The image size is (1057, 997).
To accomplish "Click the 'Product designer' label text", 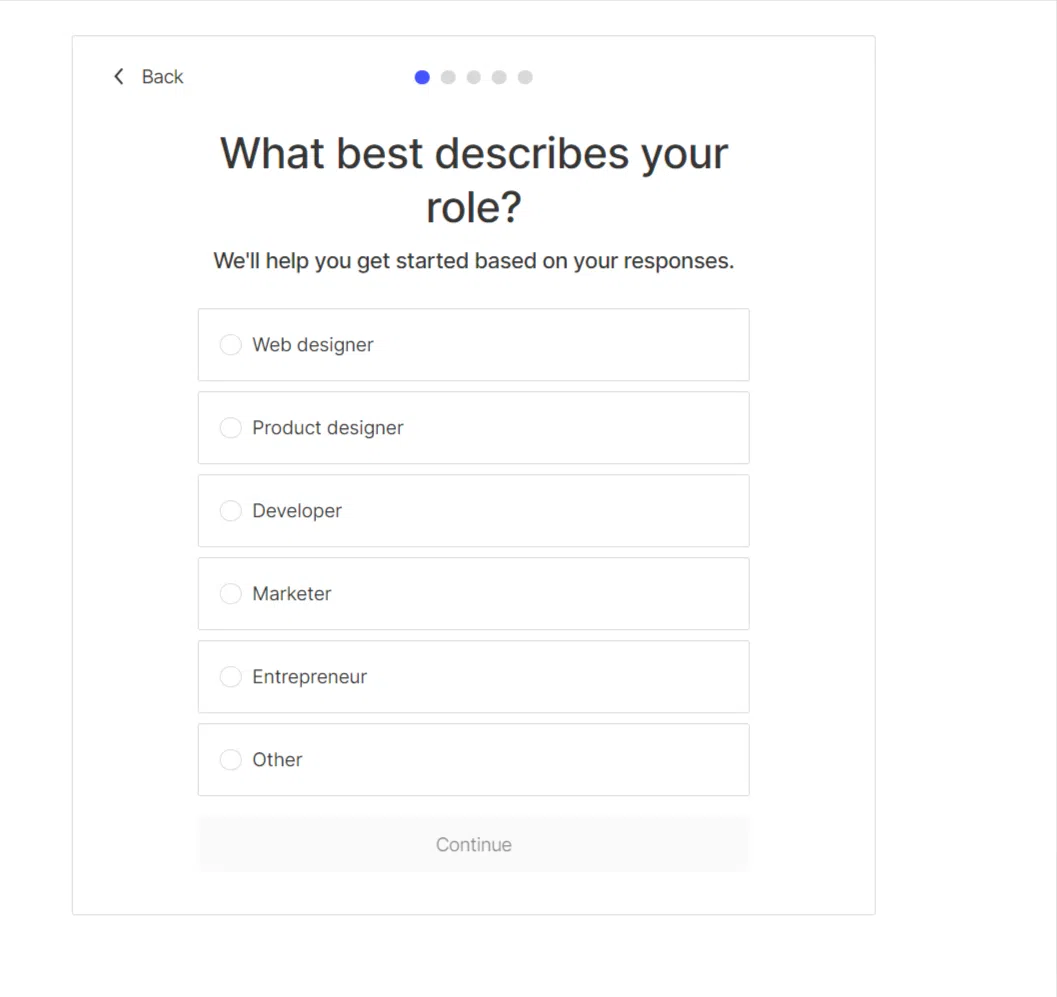I will (x=328, y=428).
